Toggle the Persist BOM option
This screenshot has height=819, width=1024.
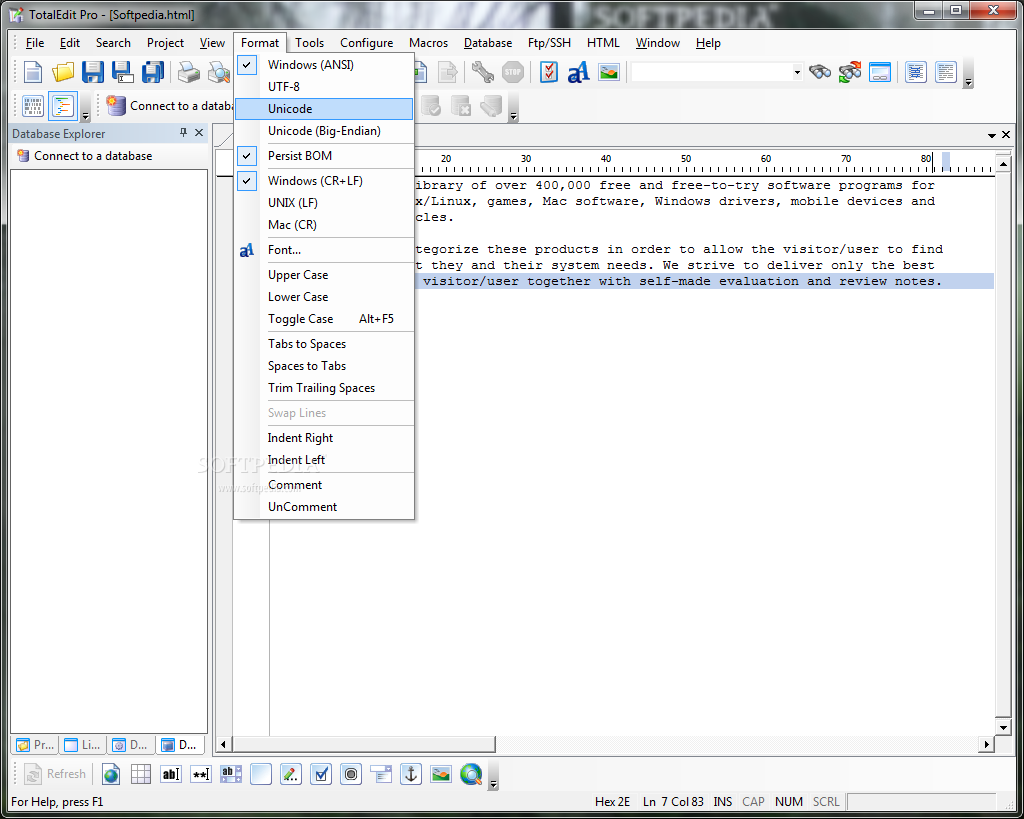pyautogui.click(x=324, y=156)
